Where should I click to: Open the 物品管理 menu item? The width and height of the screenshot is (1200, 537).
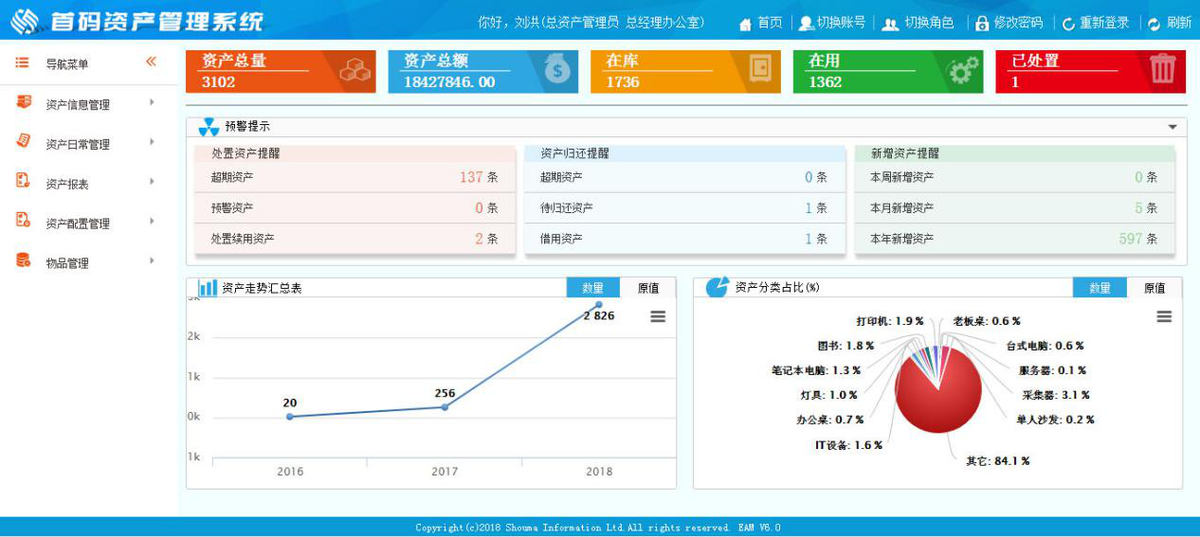67,263
